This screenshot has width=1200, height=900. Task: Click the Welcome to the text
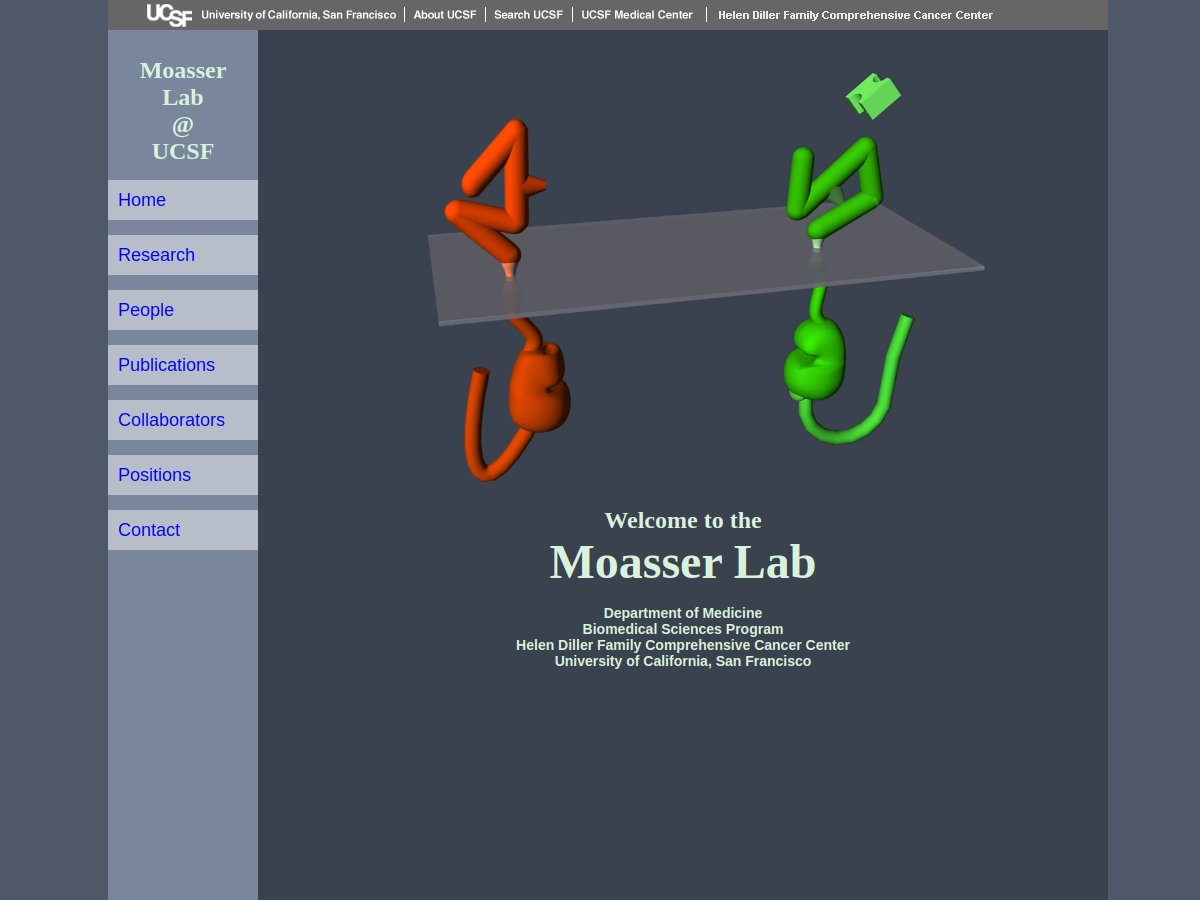click(x=683, y=520)
